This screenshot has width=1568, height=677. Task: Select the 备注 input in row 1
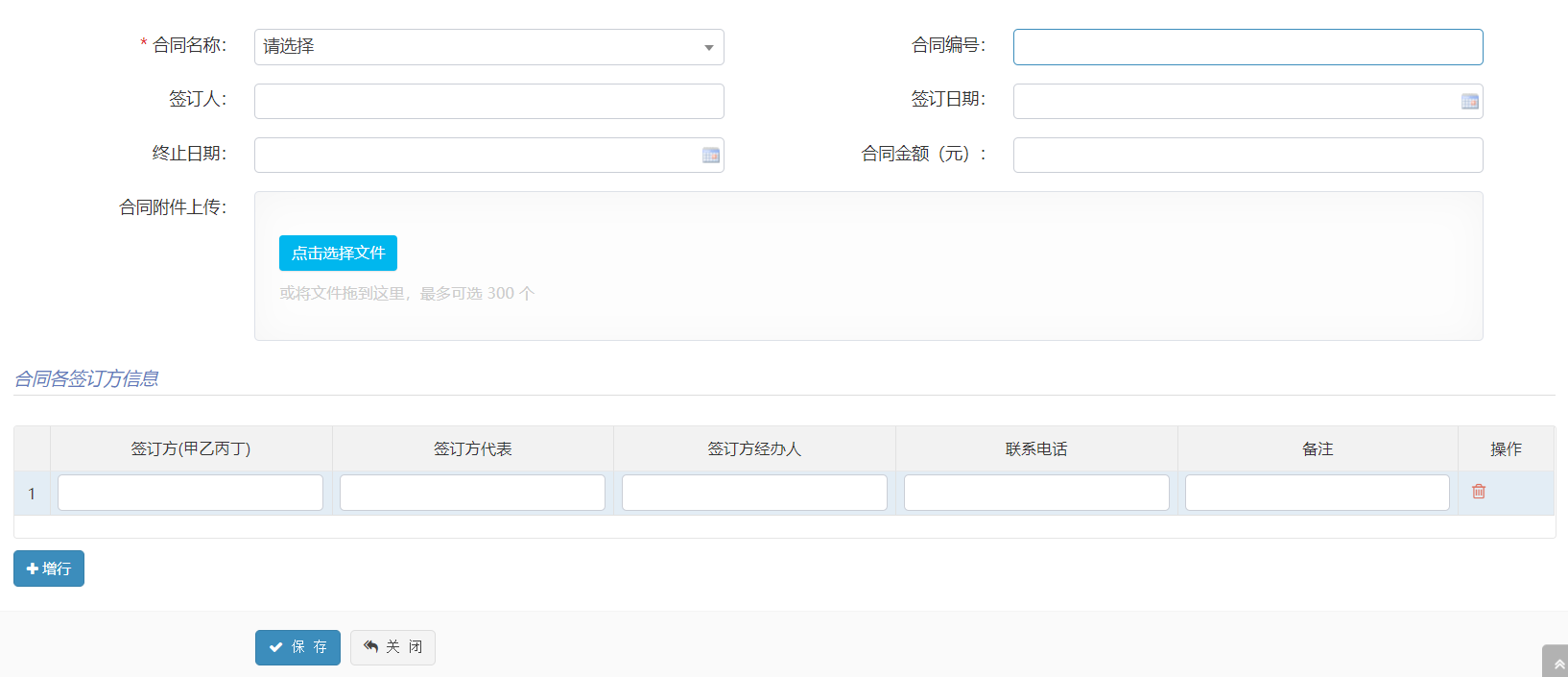1317,493
